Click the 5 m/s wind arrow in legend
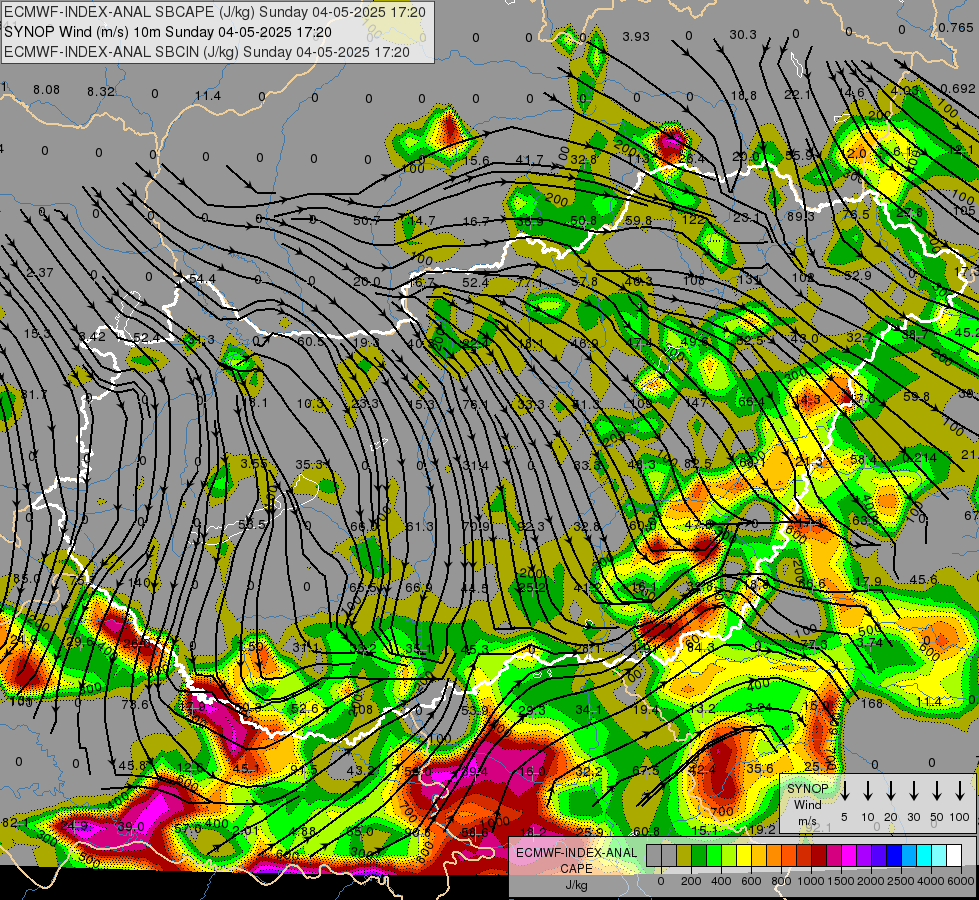 click(844, 791)
